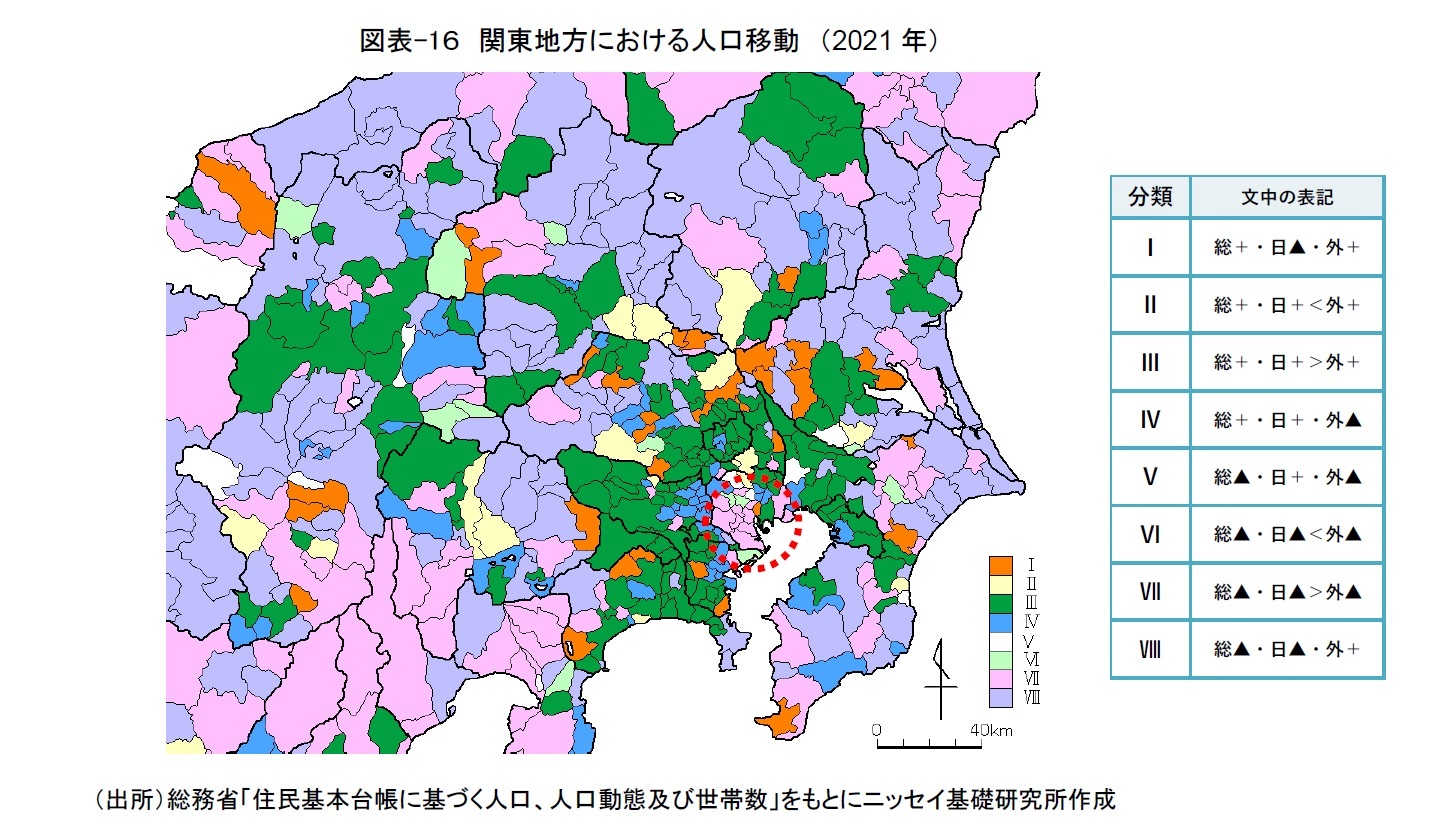Click the cell reading 総＋・日＋＞外＋
Viewport: 1437px width, 839px height.
(x=1287, y=362)
